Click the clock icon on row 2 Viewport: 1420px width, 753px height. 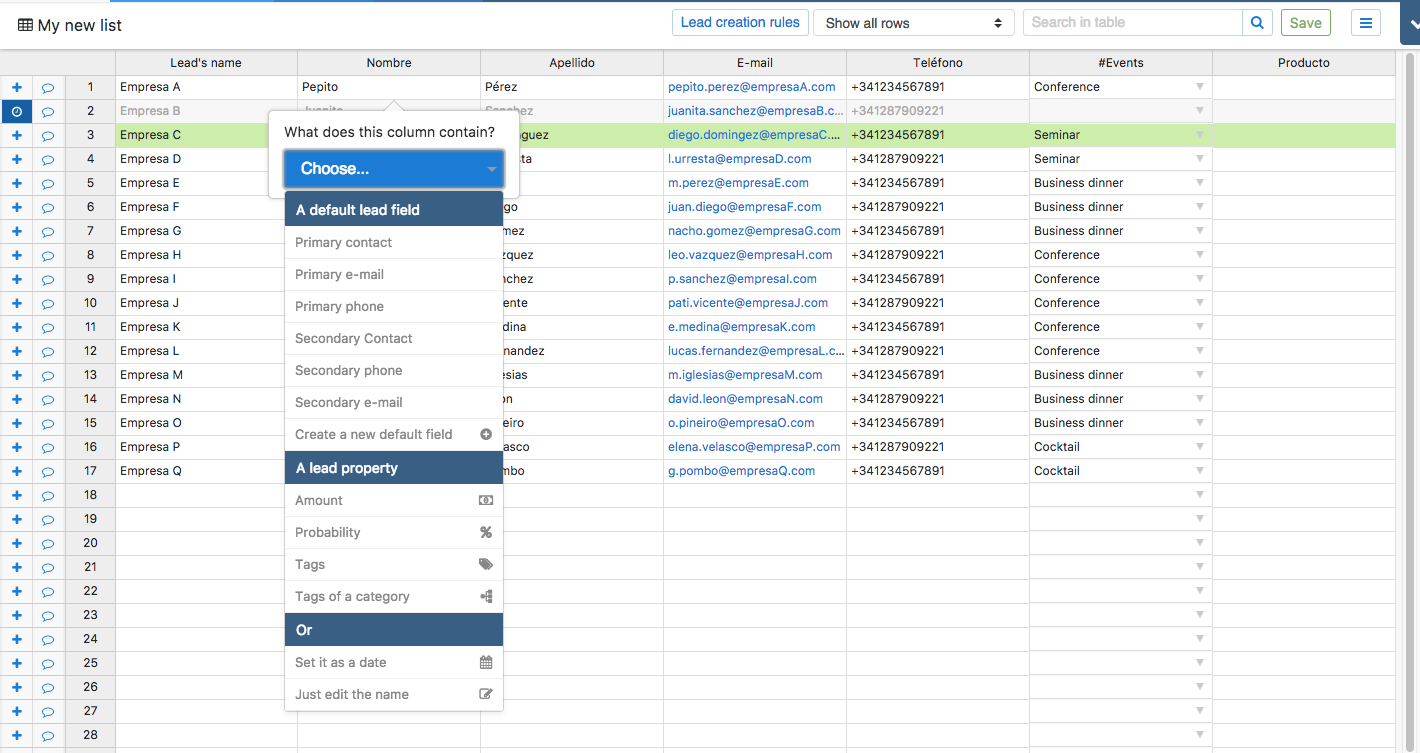tap(16, 111)
